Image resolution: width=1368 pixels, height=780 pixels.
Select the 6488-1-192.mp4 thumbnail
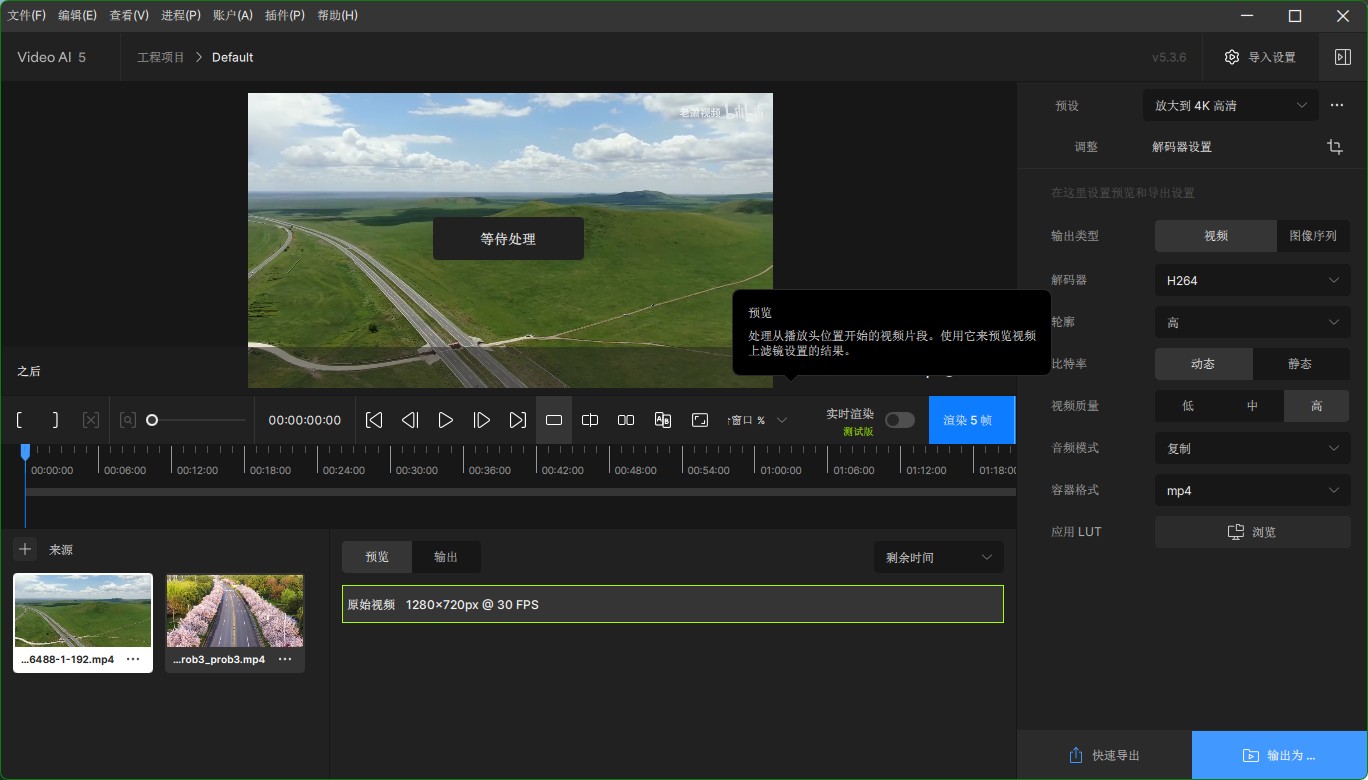pyautogui.click(x=82, y=611)
